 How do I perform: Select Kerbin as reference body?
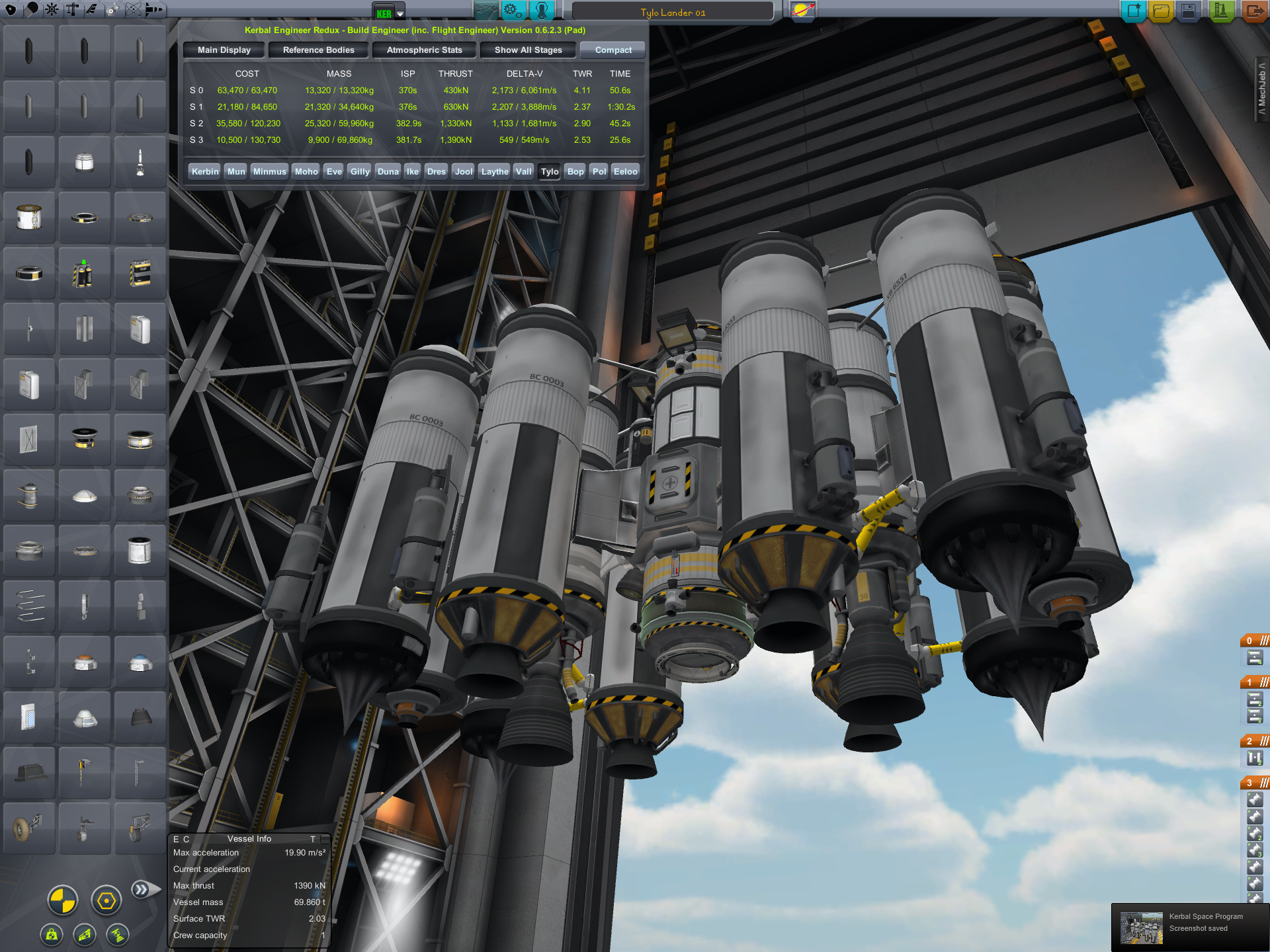click(205, 172)
